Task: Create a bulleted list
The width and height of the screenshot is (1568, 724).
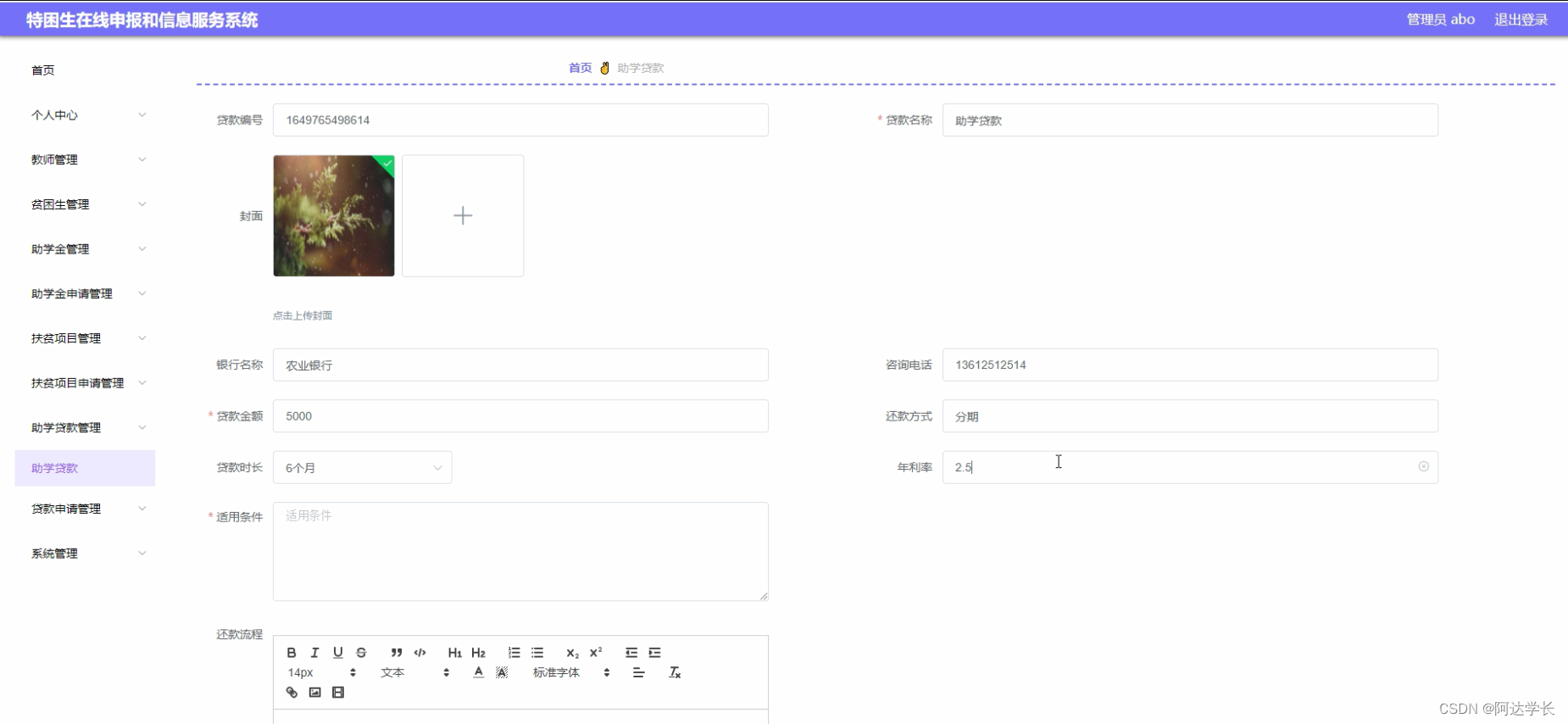Action: point(537,653)
